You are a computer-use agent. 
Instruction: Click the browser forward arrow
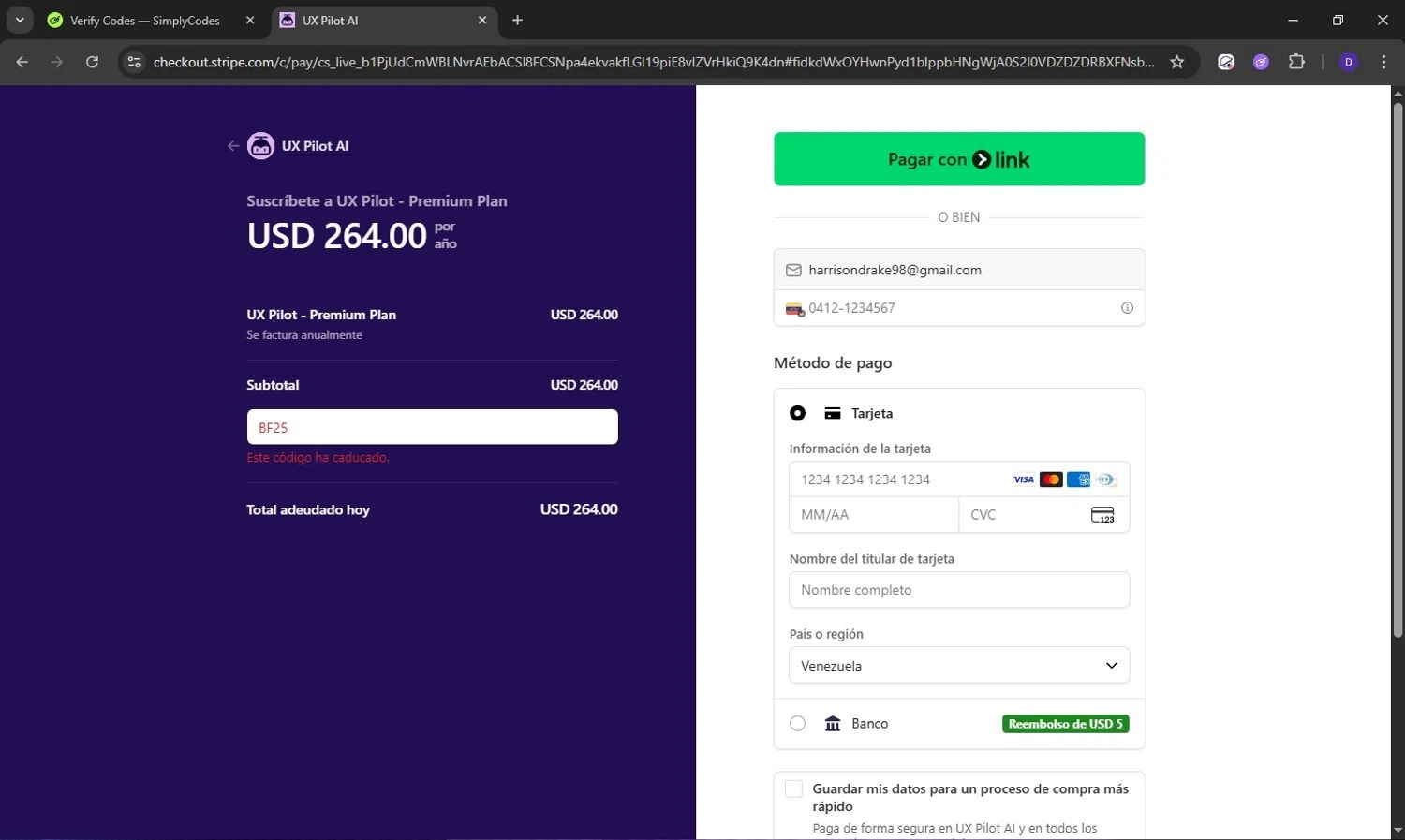57,62
